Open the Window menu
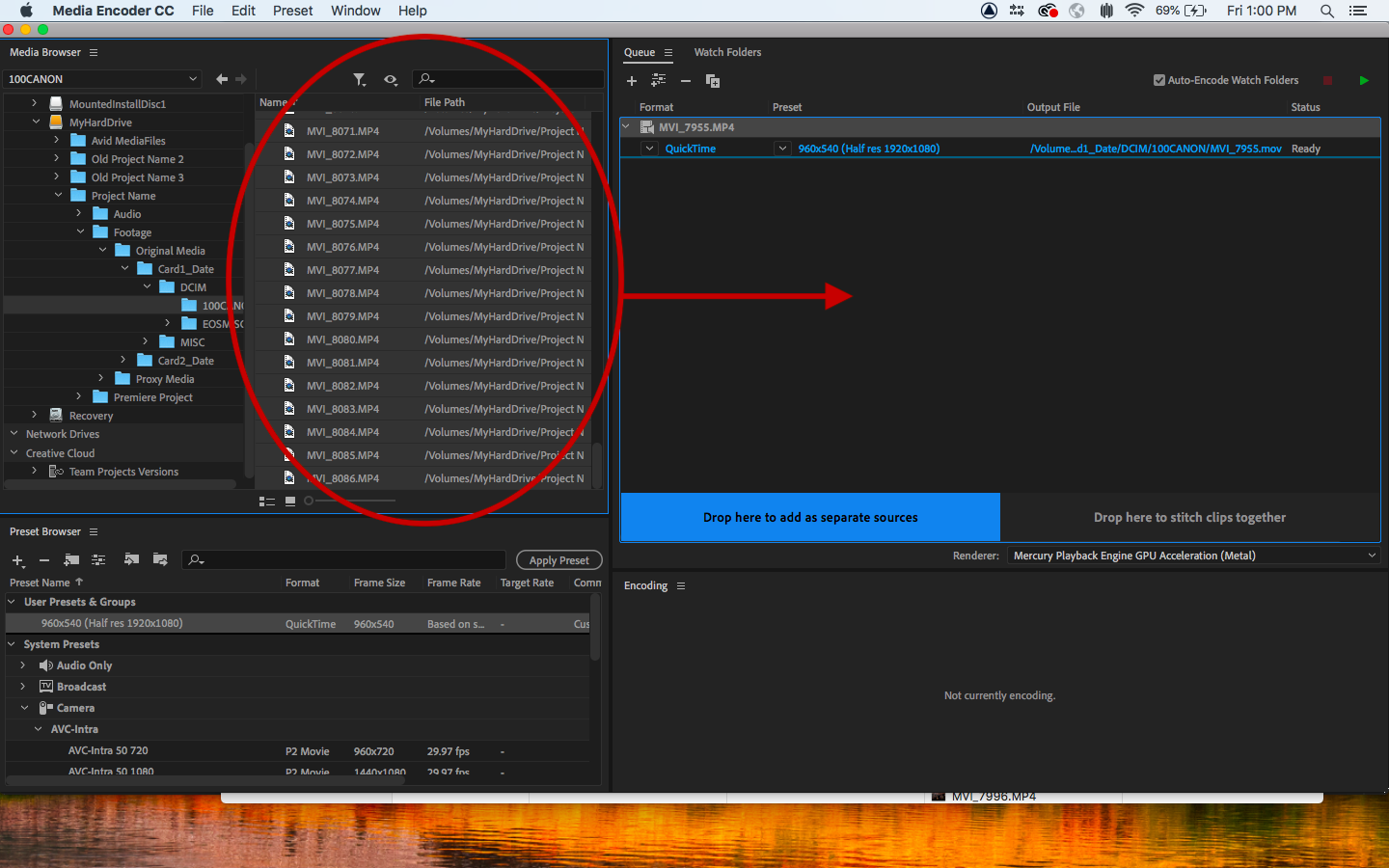1389x868 pixels. 355,11
